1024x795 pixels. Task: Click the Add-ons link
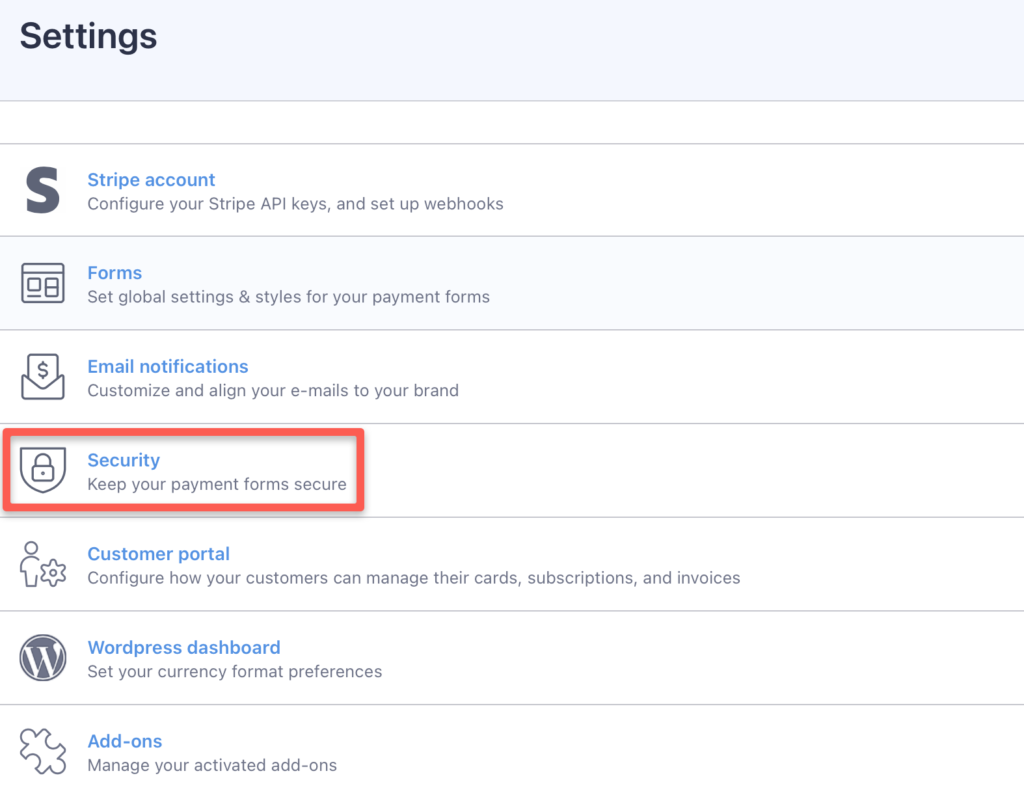(x=124, y=741)
